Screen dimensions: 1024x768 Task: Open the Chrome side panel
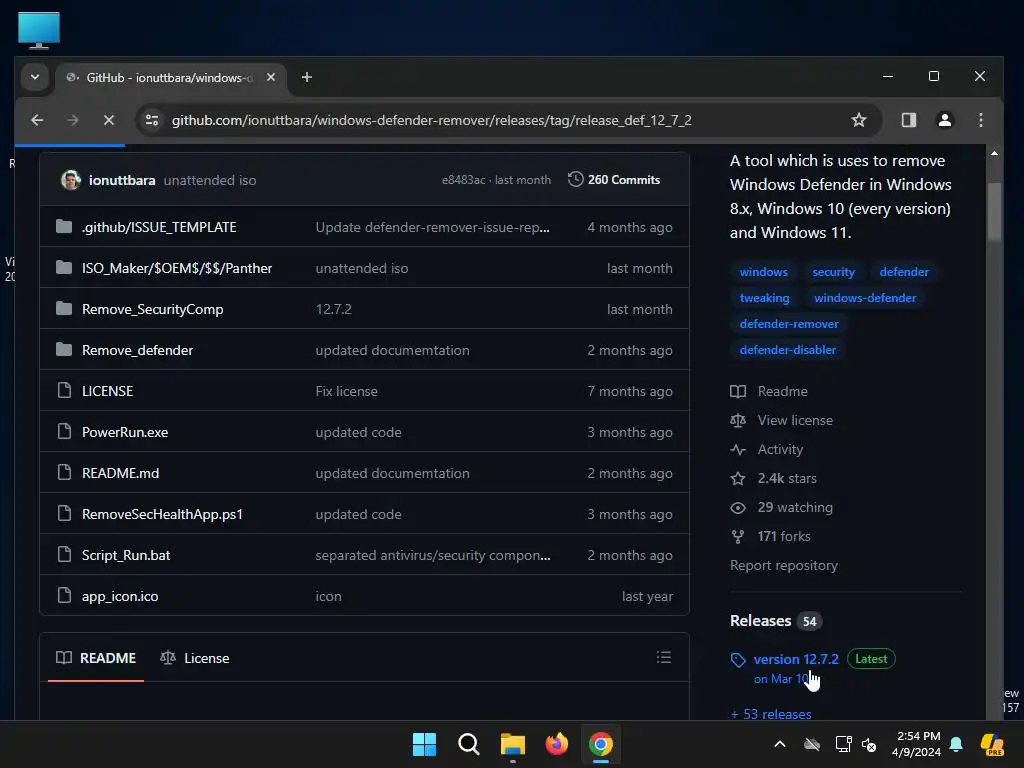point(908,120)
